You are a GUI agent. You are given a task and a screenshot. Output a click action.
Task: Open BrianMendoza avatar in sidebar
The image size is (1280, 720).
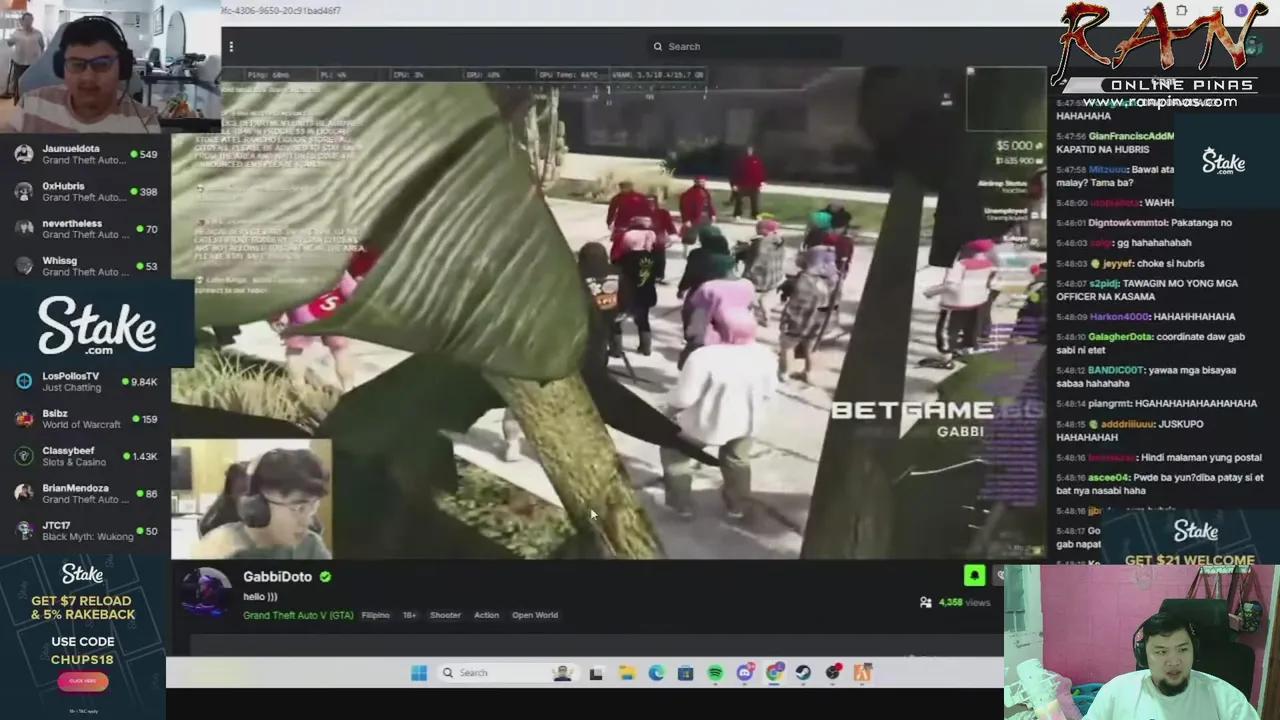click(24, 493)
